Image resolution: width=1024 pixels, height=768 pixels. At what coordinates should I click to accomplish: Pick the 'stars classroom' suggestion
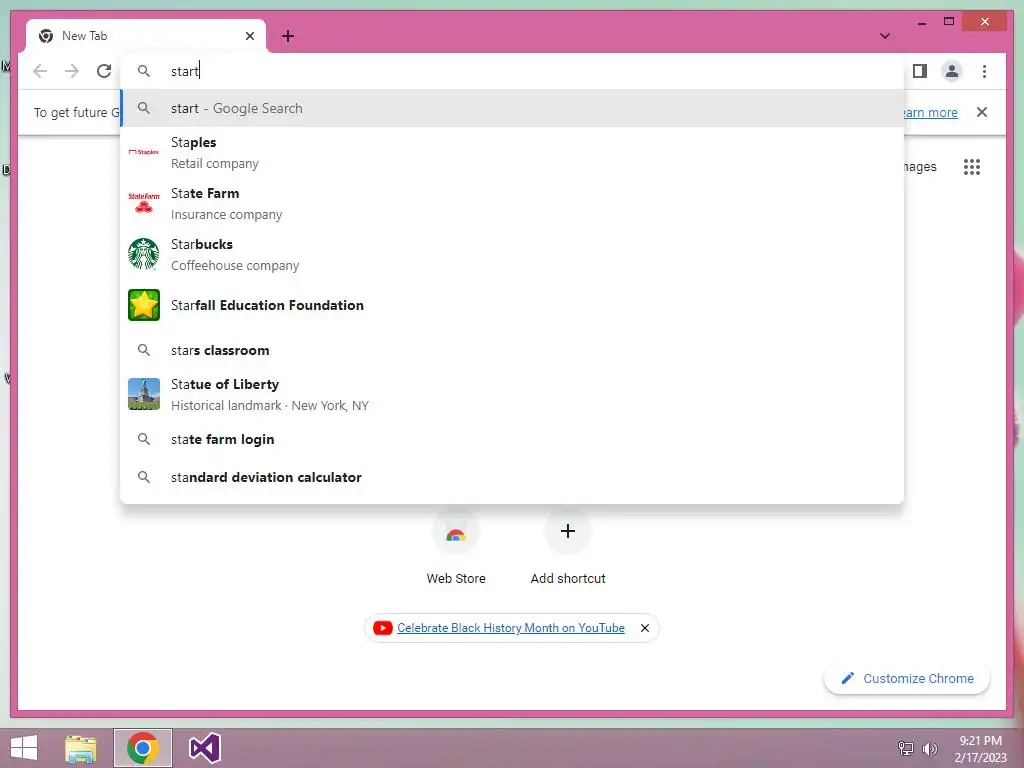point(512,350)
